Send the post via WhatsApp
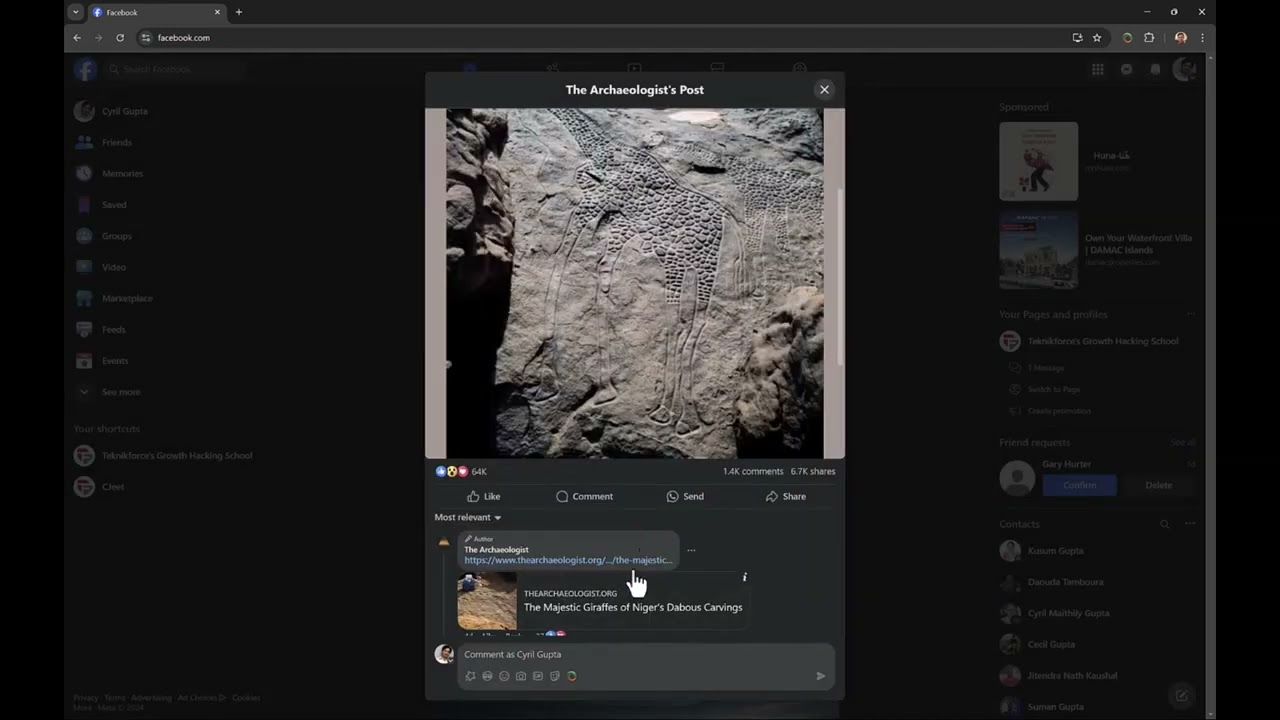The height and width of the screenshot is (720, 1280). pos(685,496)
